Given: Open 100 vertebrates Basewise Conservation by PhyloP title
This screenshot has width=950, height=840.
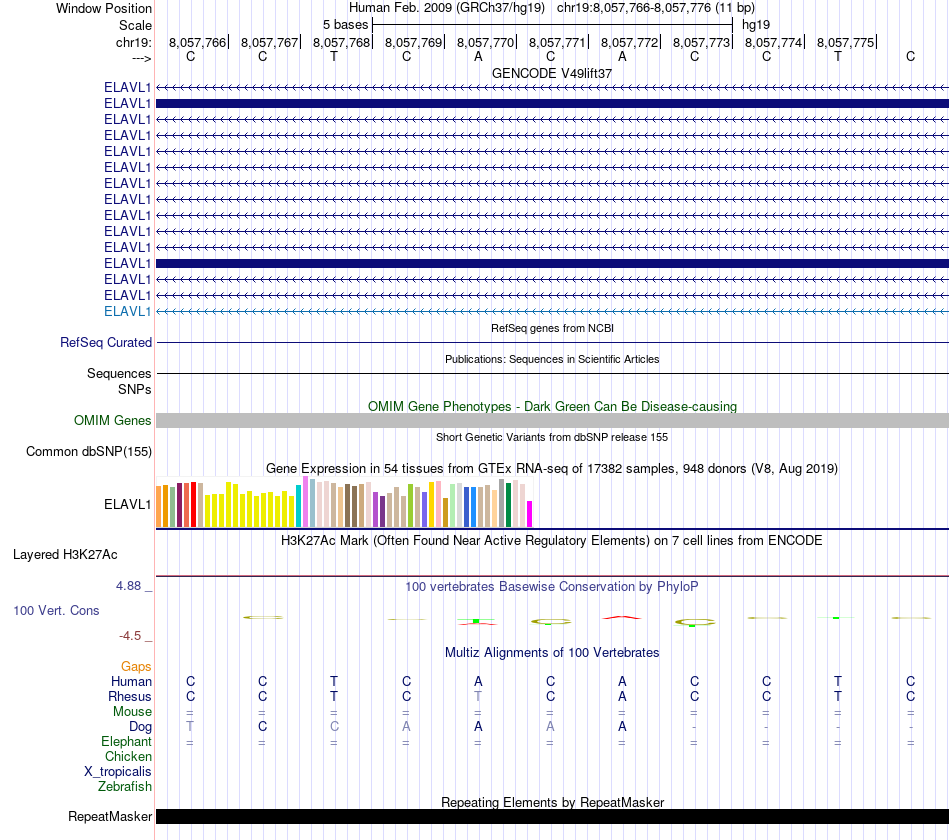Looking at the screenshot, I should pos(552,587).
